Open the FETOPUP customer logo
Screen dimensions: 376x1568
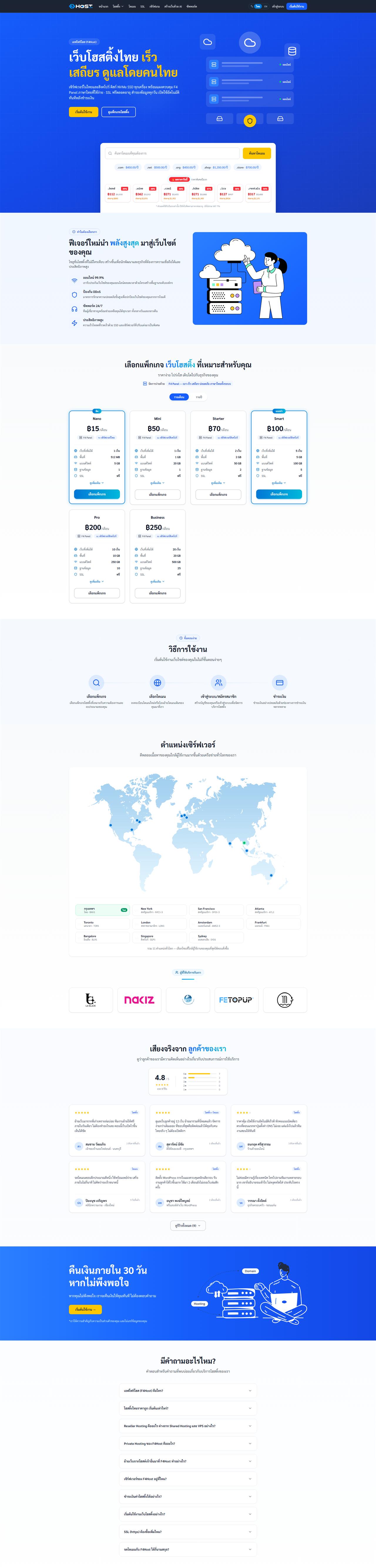[x=236, y=999]
